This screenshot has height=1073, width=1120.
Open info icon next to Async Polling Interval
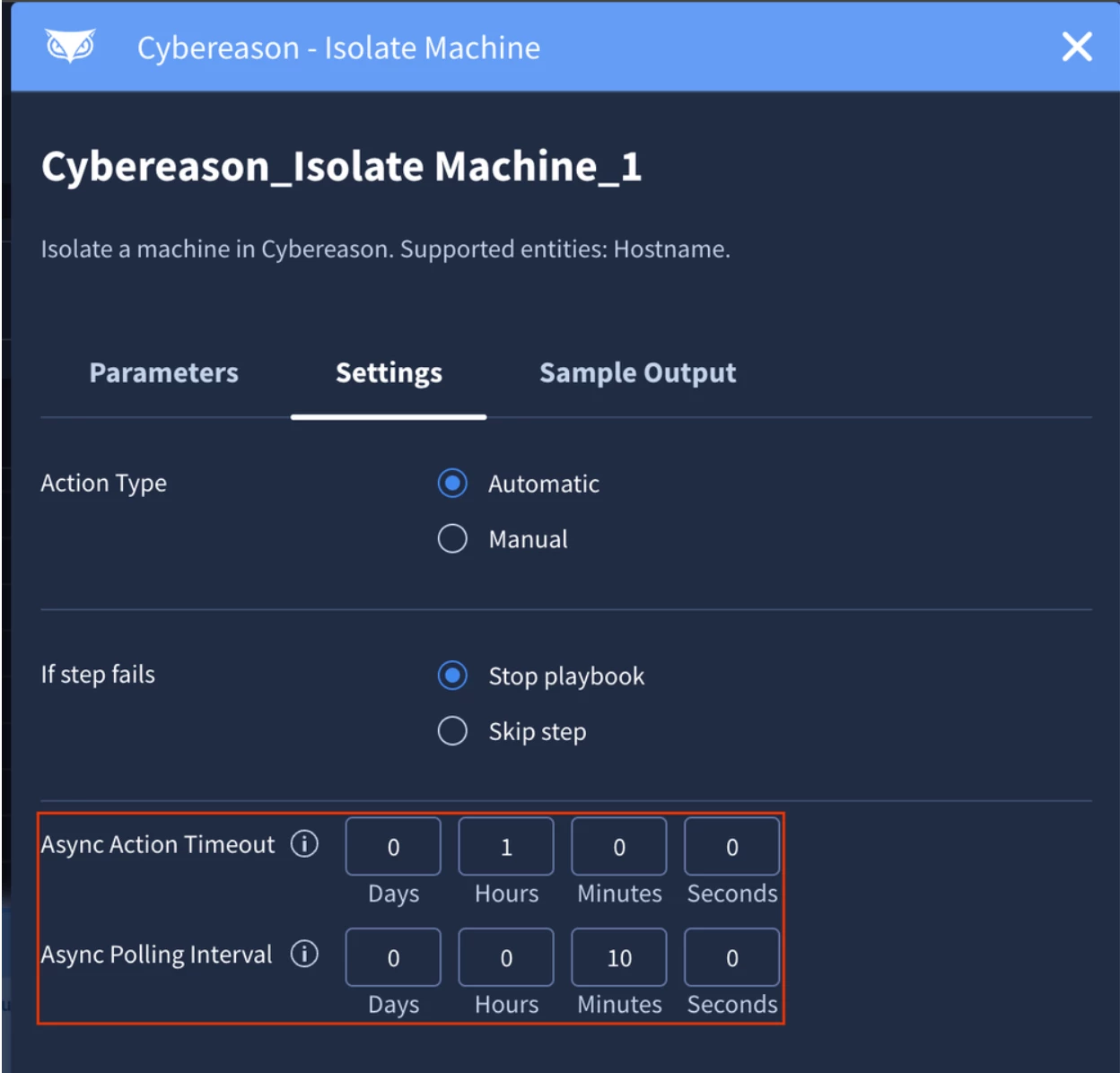coord(304,954)
